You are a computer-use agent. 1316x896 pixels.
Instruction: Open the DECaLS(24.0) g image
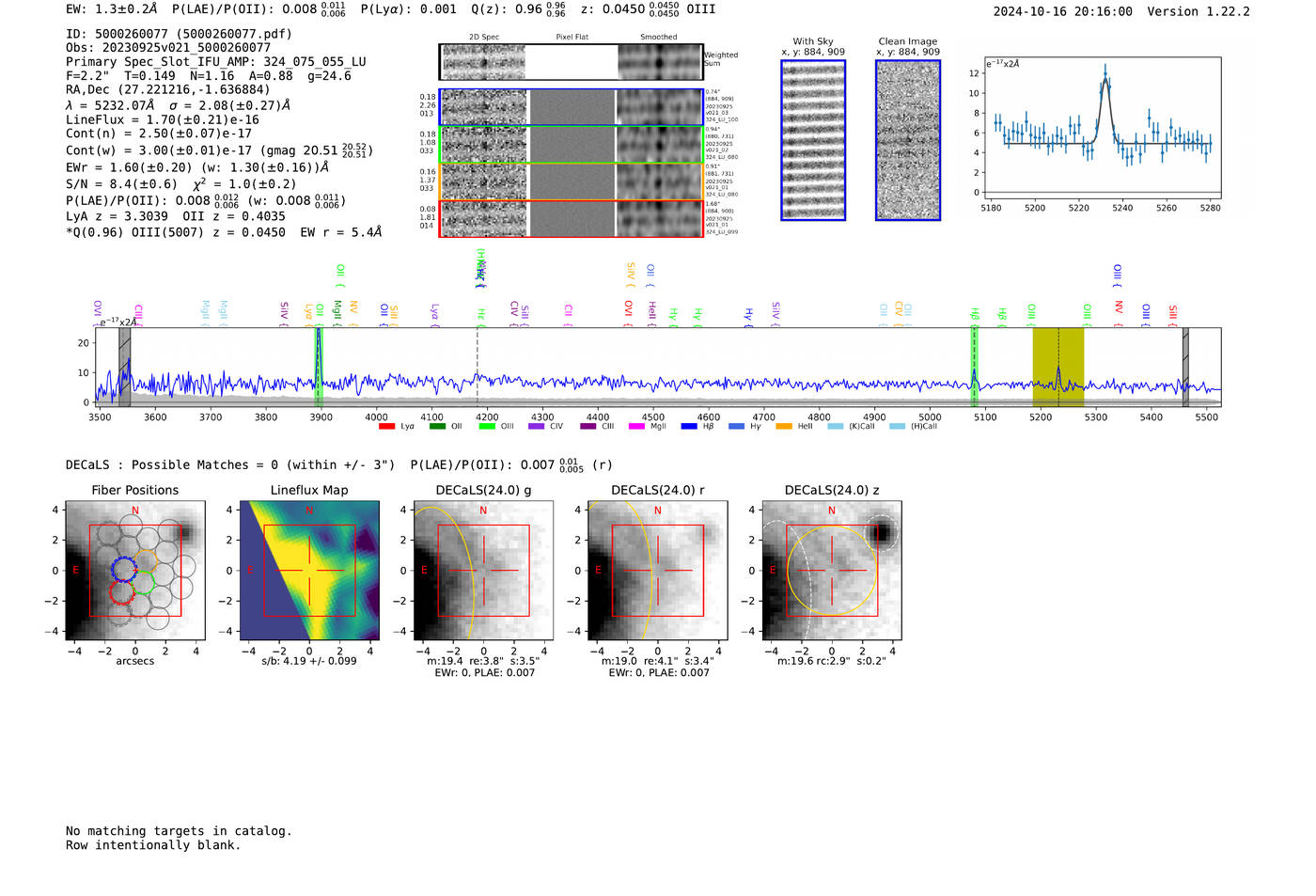tap(483, 571)
